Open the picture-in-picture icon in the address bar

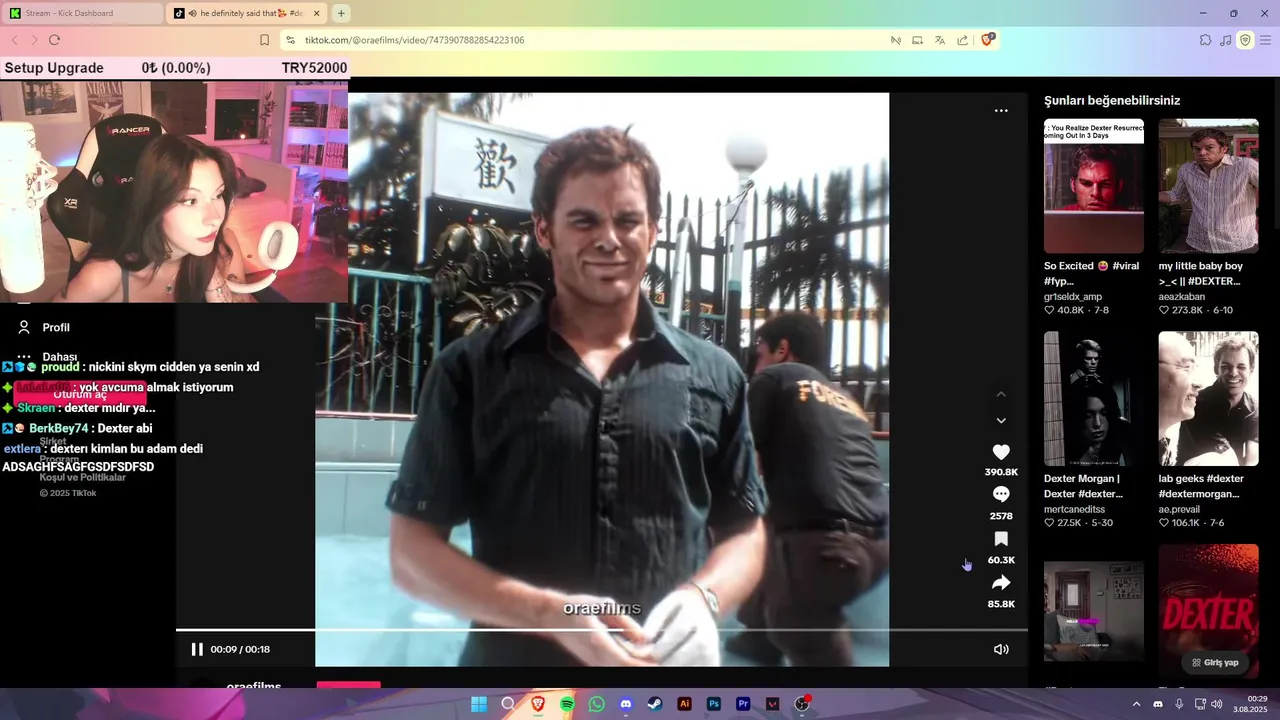coord(917,40)
